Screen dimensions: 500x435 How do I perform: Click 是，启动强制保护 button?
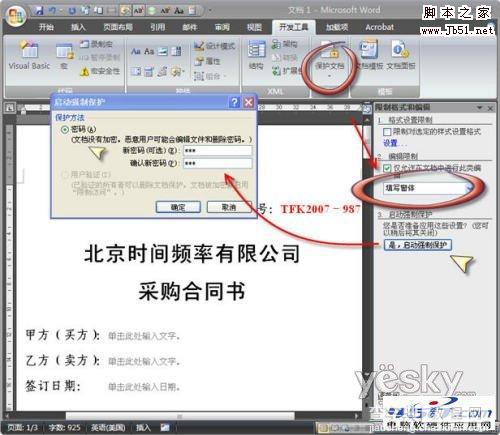coord(418,245)
